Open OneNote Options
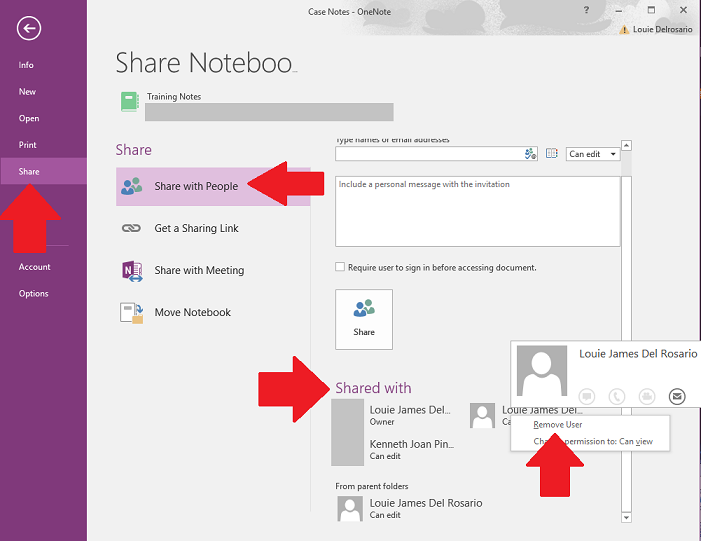701x541 pixels. [x=34, y=294]
